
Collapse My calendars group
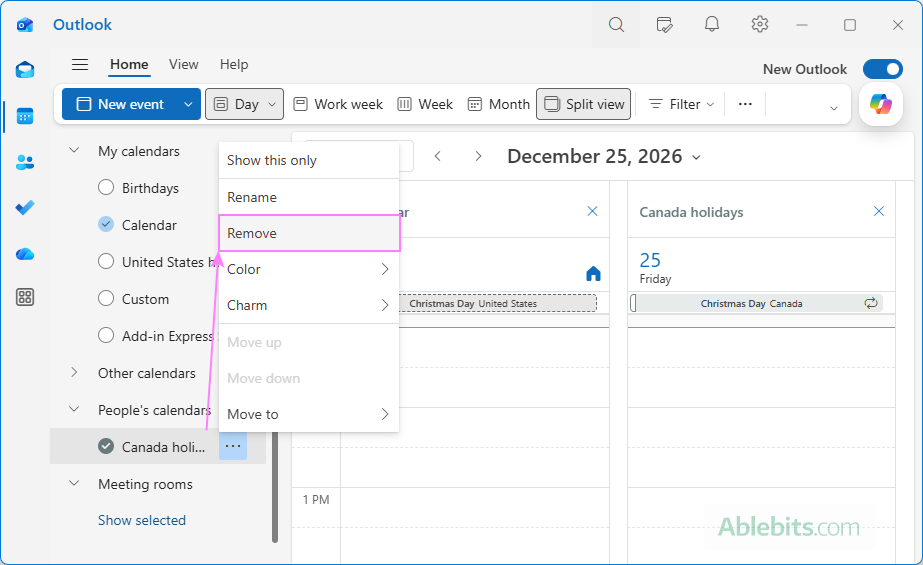74,151
